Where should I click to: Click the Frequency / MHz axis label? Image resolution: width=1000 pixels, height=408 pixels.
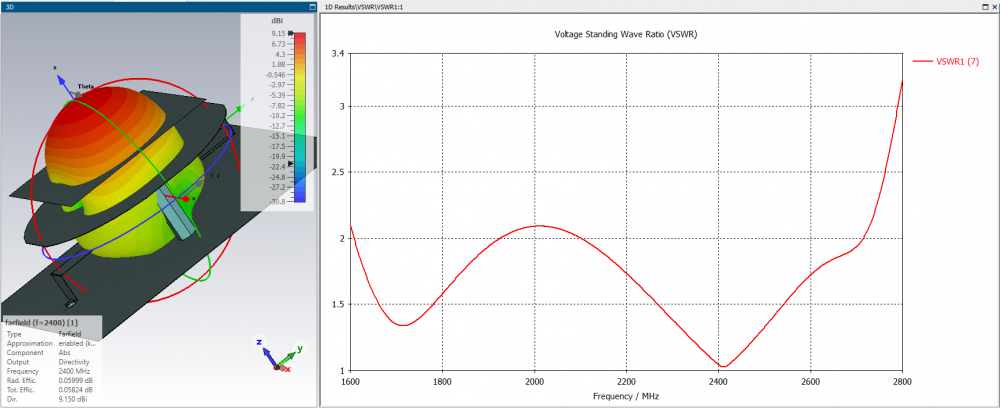click(626, 396)
